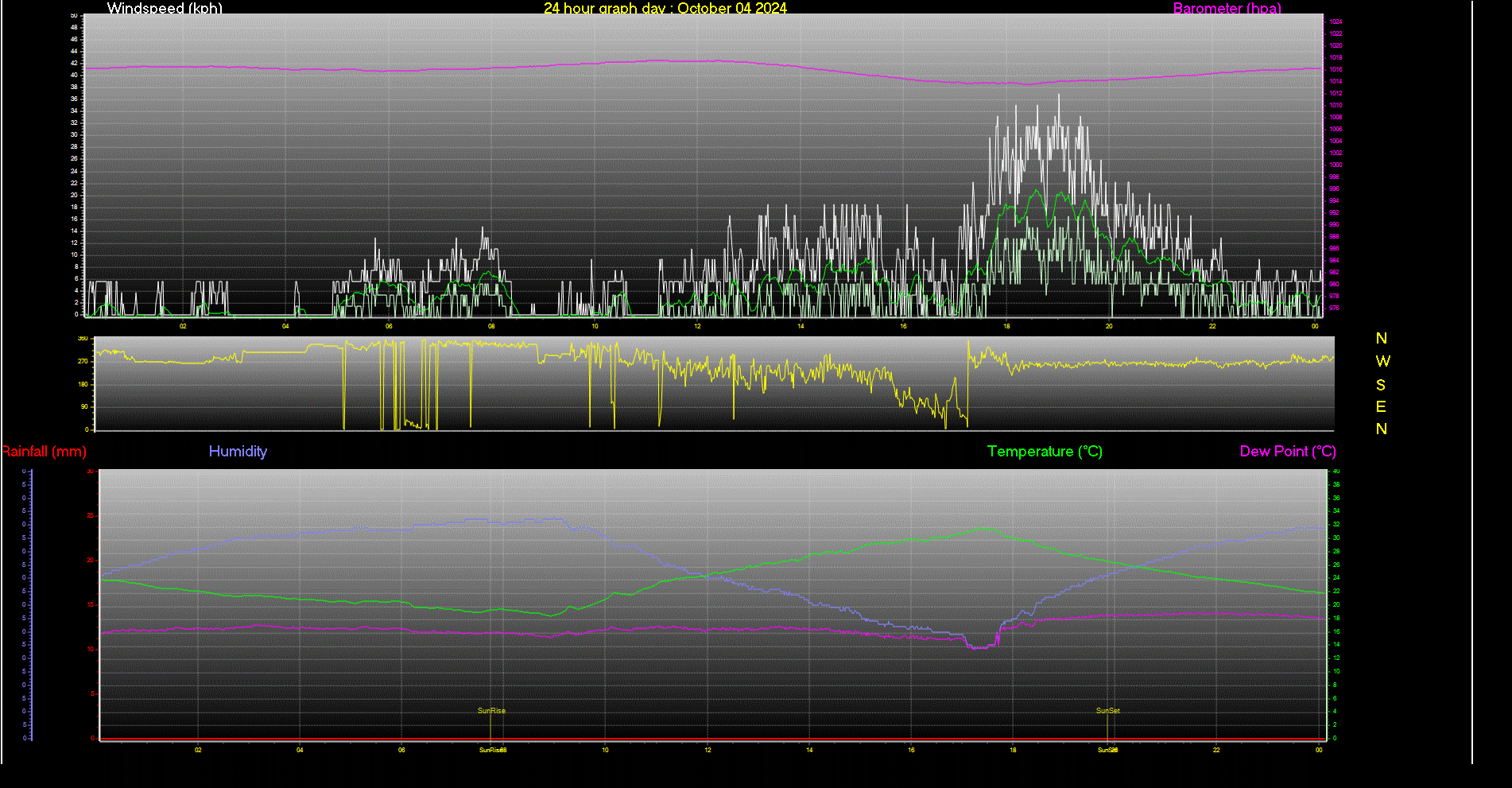Click hour '06' on the windspeed graph time axis
The image size is (1512, 788).
point(389,326)
